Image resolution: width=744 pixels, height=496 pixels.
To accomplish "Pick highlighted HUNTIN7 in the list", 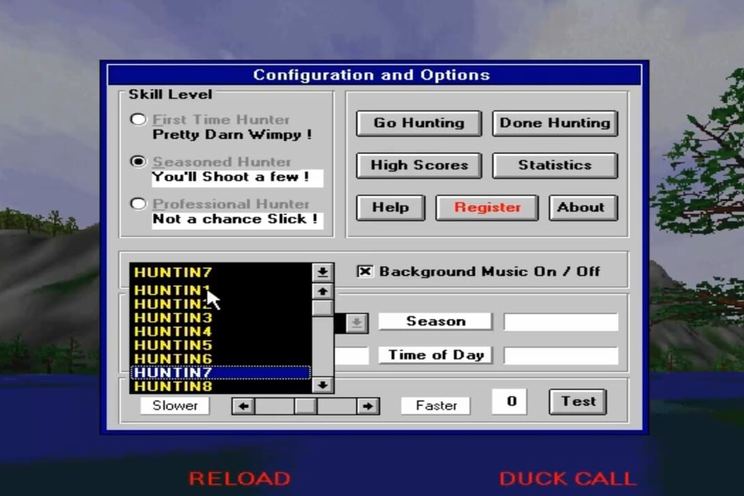I will pos(221,373).
